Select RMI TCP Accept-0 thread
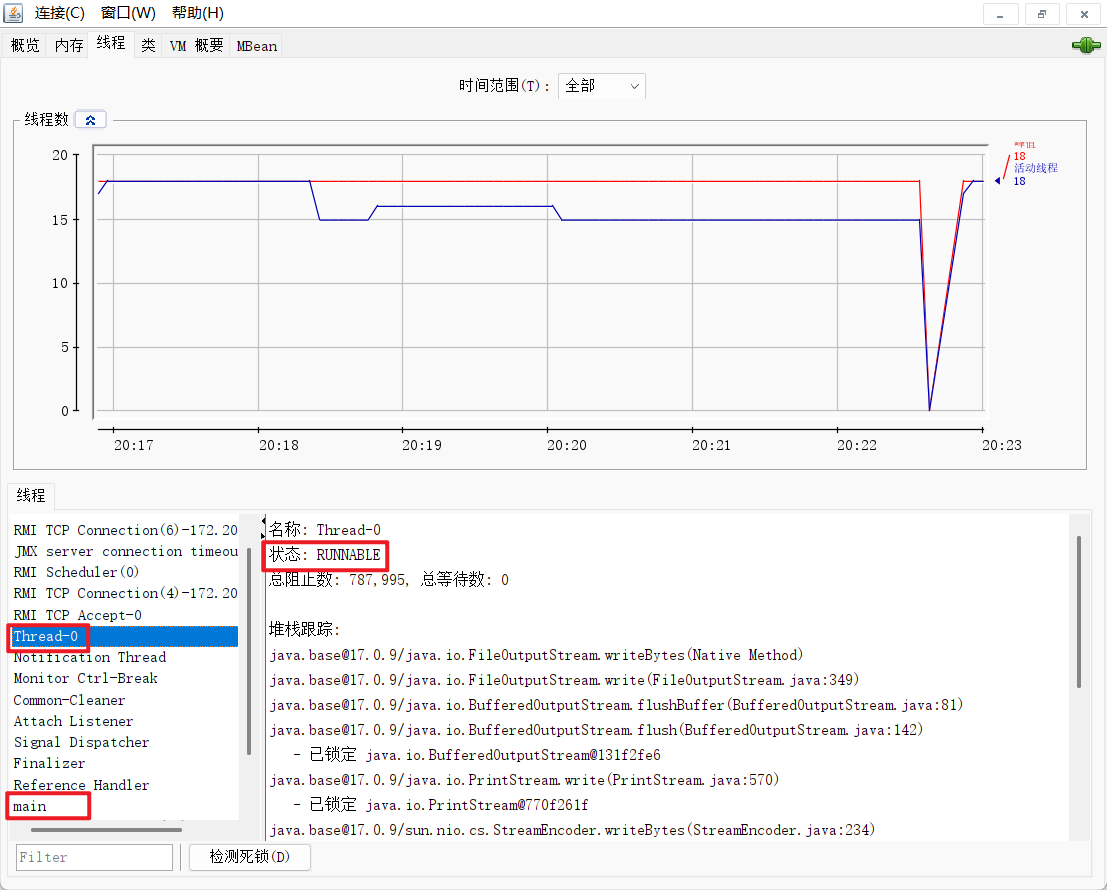 (125, 615)
